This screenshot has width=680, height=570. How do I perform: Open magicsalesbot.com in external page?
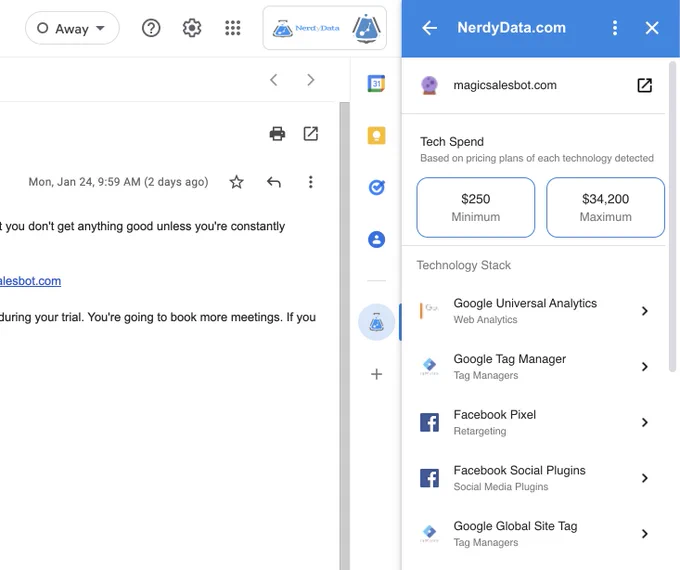tap(644, 85)
